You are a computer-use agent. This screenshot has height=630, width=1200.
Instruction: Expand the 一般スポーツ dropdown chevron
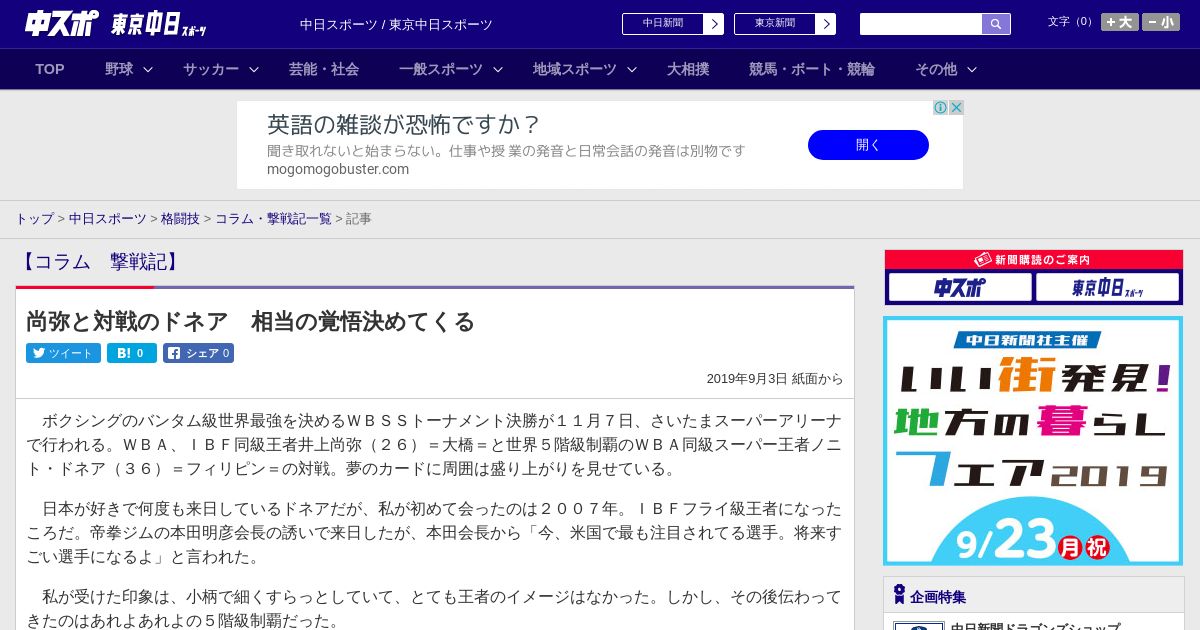498,69
